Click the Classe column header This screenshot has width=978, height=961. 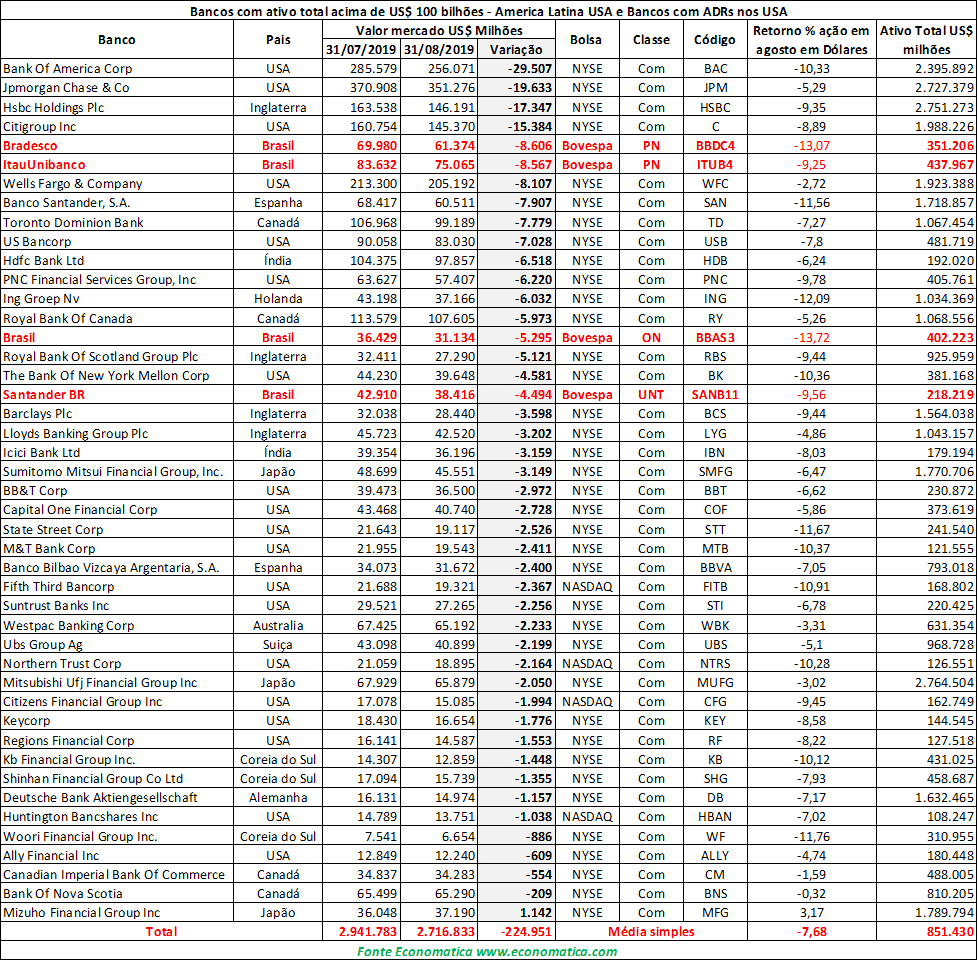pos(651,40)
